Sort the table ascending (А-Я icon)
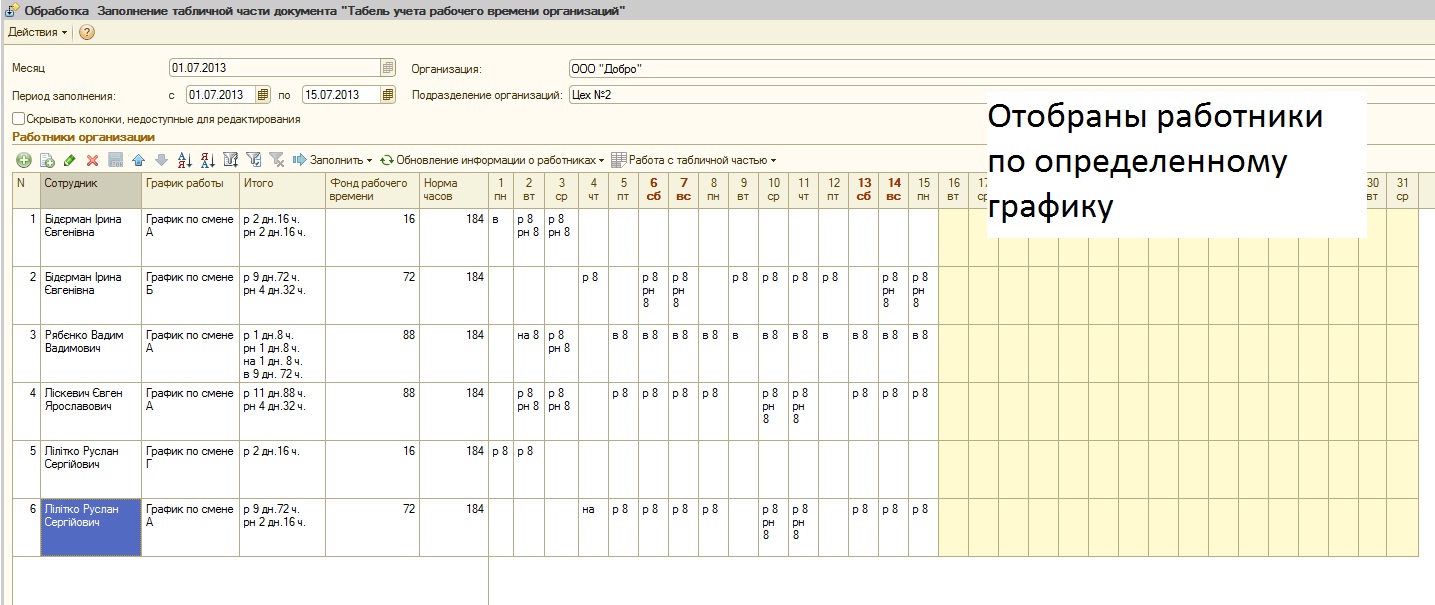Viewport: 1435px width, 605px height. click(184, 160)
